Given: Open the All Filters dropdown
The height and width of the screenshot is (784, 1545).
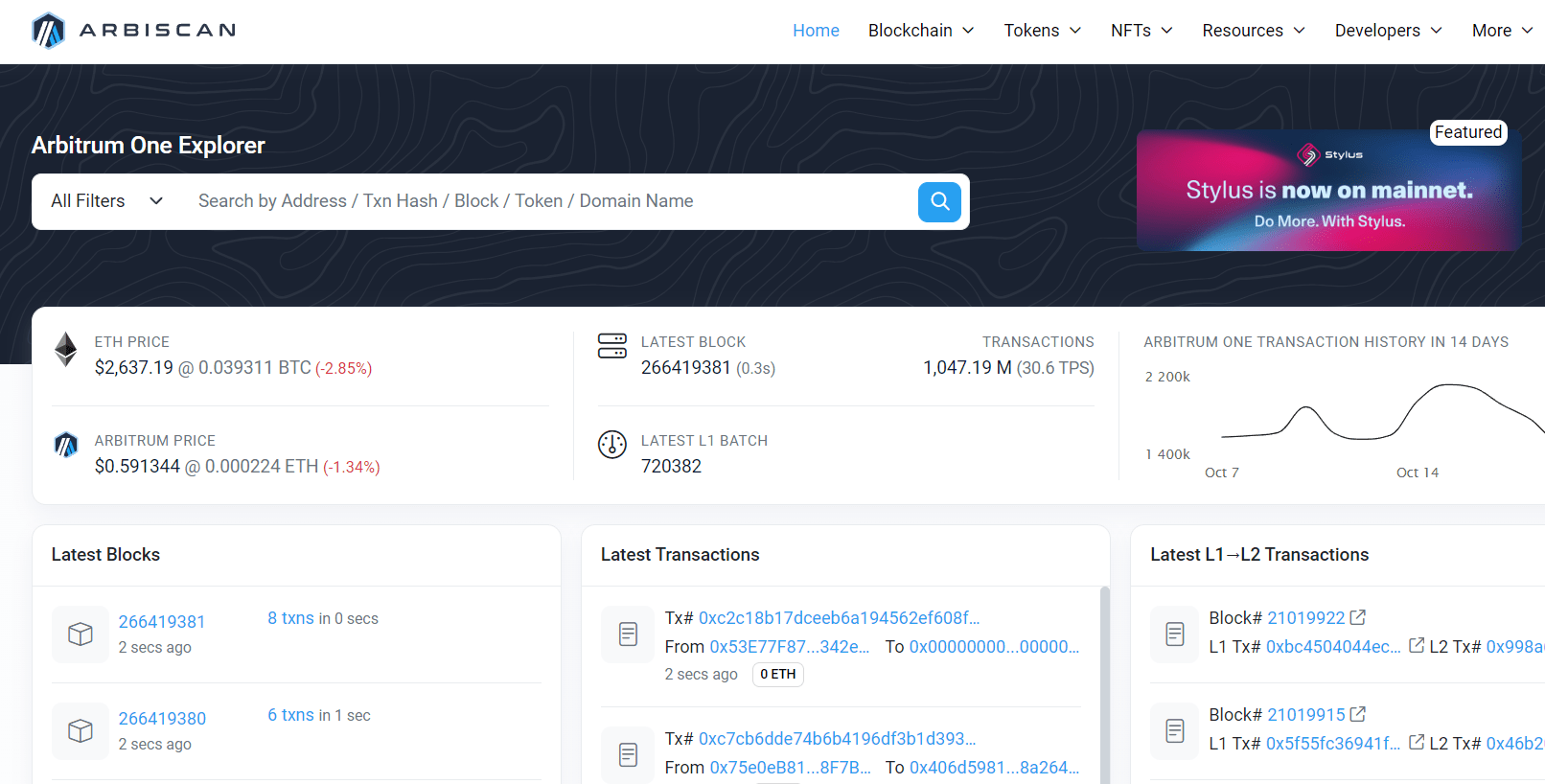Looking at the screenshot, I should (107, 201).
